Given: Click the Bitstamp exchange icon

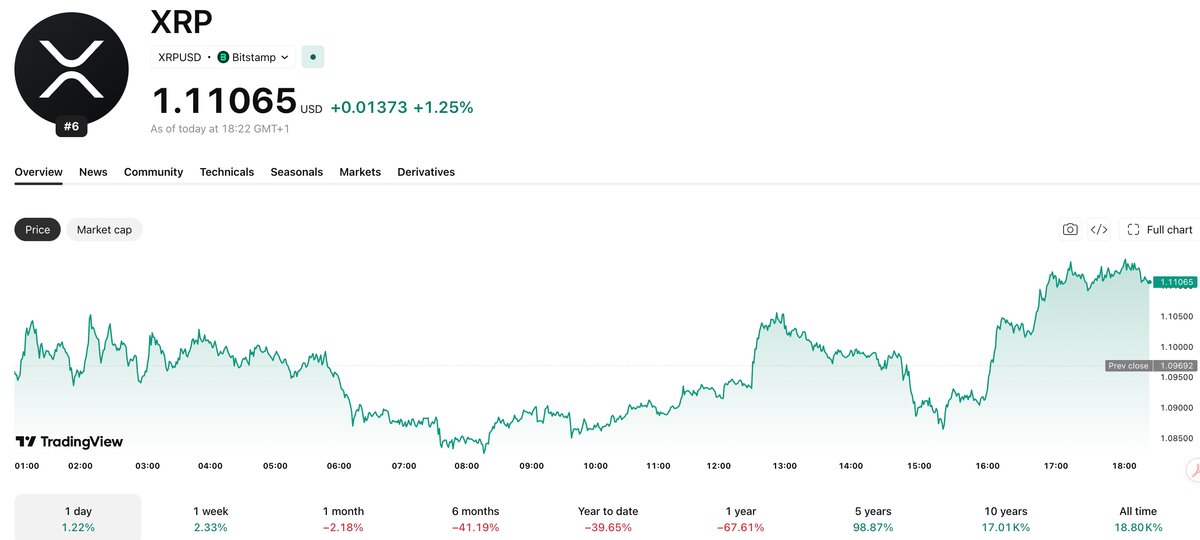Looking at the screenshot, I should point(223,57).
